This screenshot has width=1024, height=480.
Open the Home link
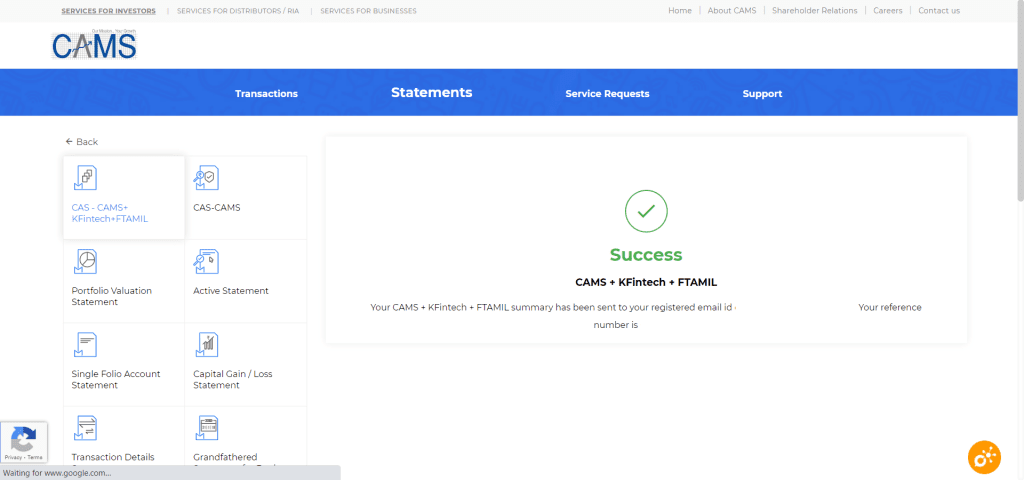[x=680, y=10]
